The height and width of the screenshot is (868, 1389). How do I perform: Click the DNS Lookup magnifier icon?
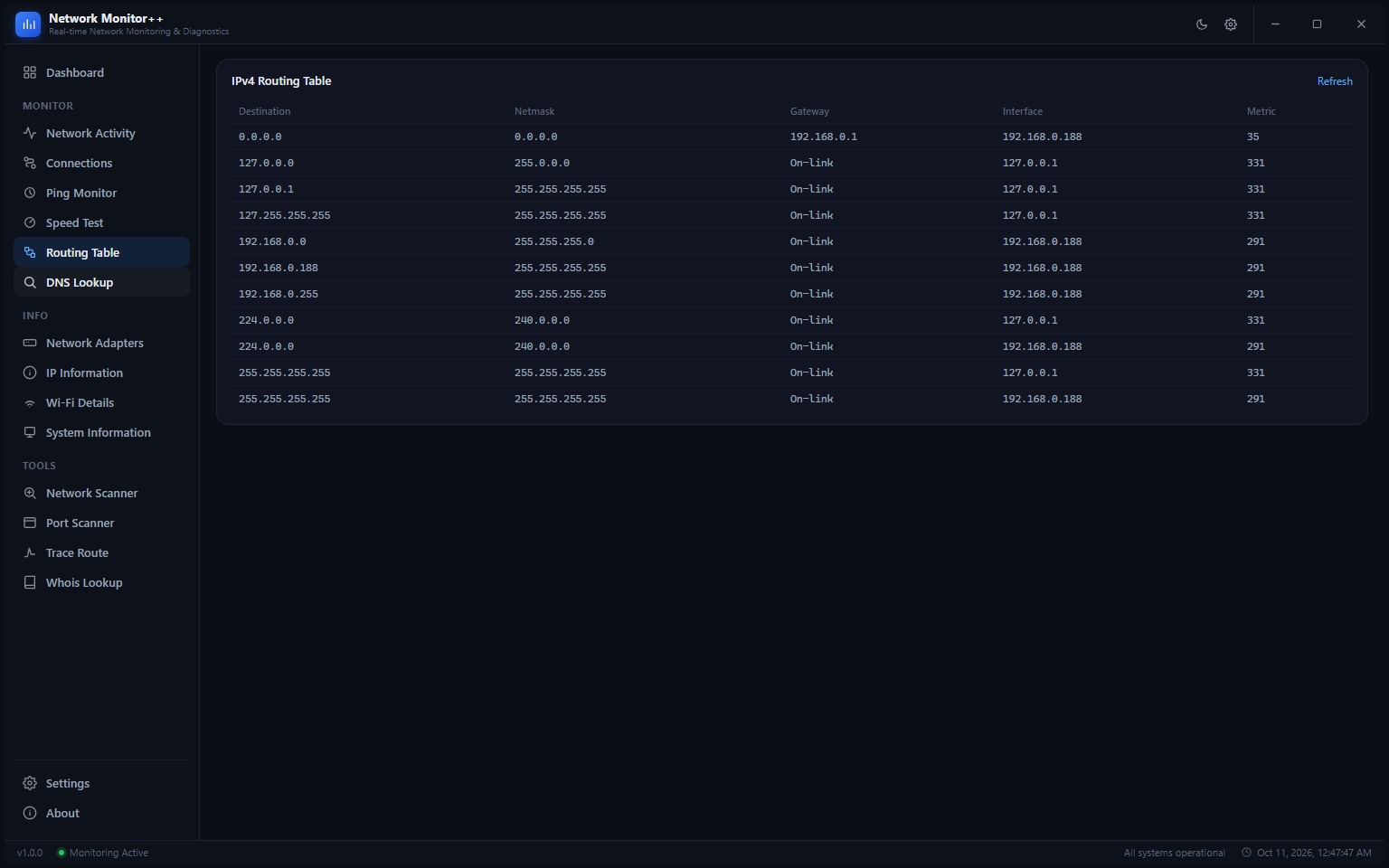click(30, 282)
